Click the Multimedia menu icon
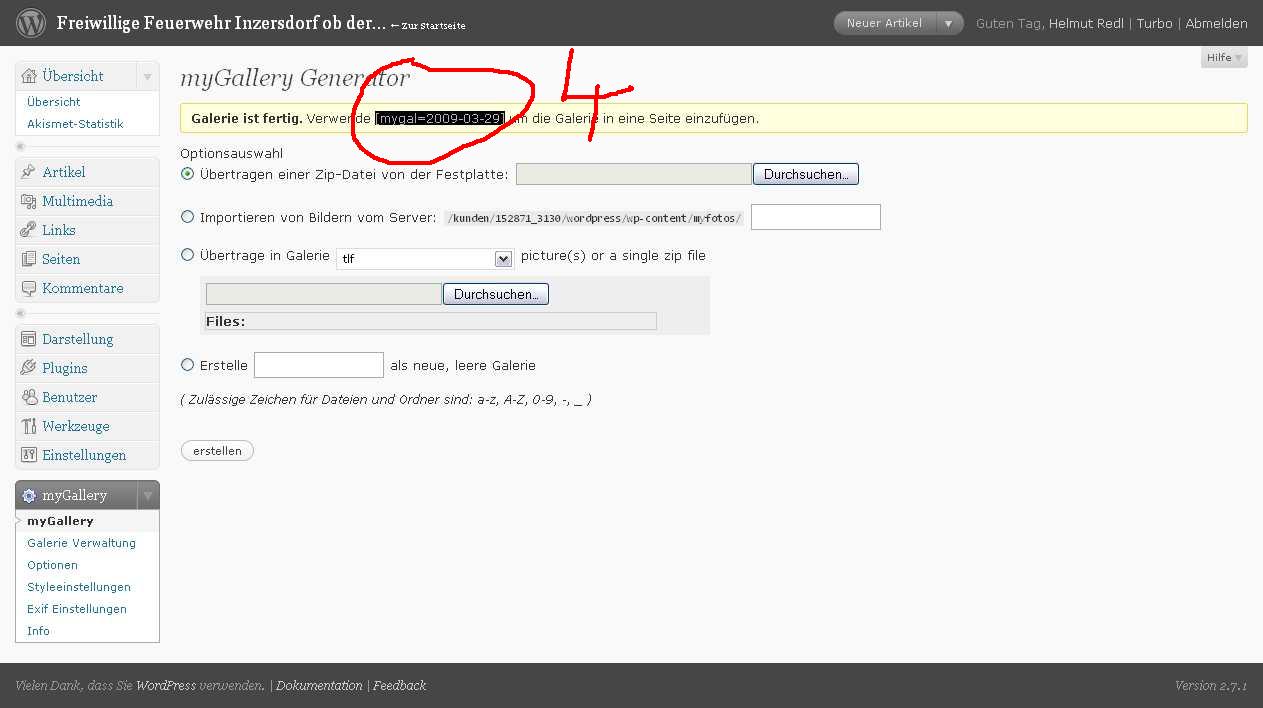The width and height of the screenshot is (1263, 708). (28, 201)
